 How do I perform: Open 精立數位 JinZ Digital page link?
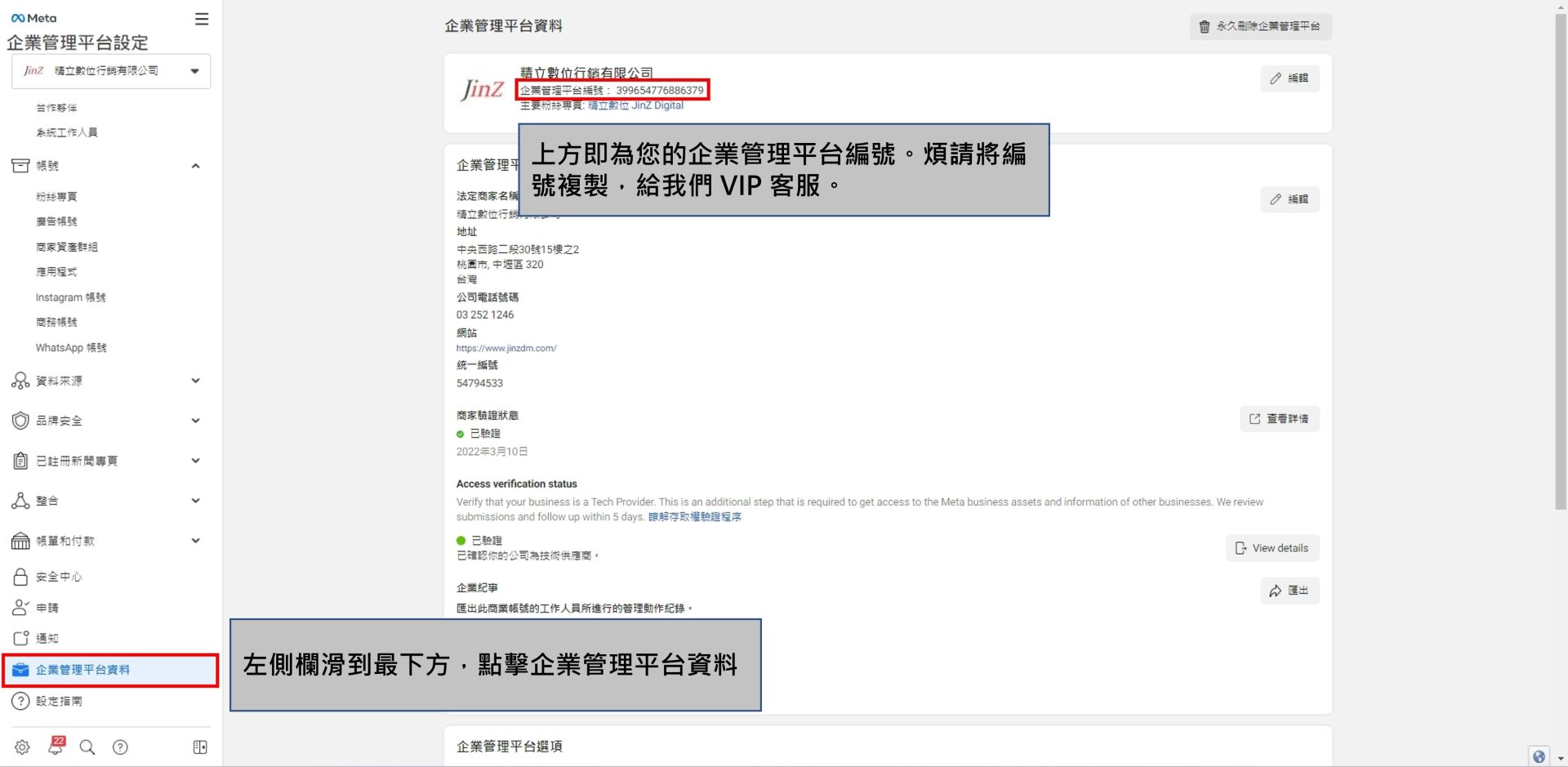635,105
